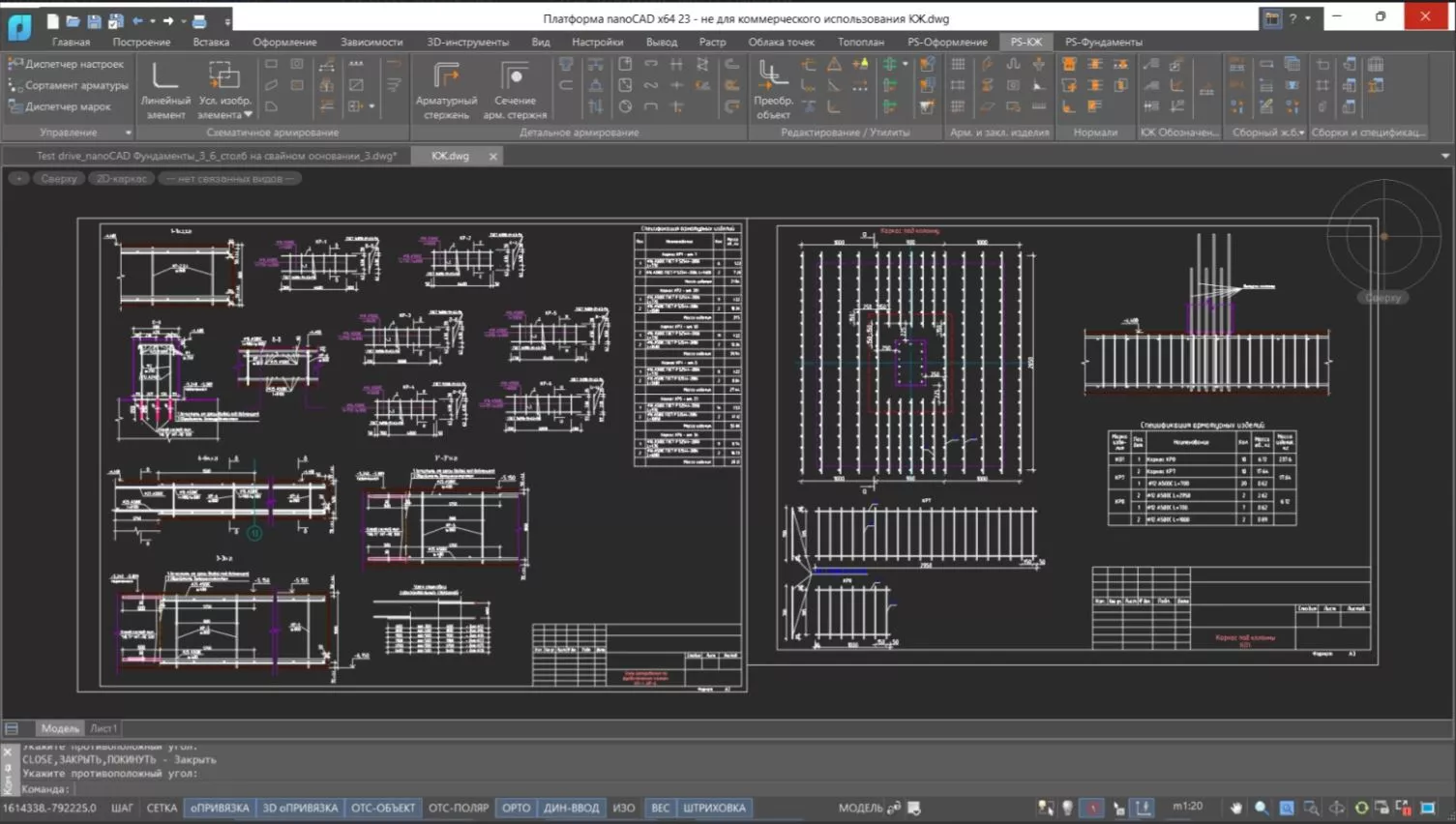This screenshot has height=824, width=1456.
Task: Switch to the Лист1 layout tab
Action: [x=104, y=728]
